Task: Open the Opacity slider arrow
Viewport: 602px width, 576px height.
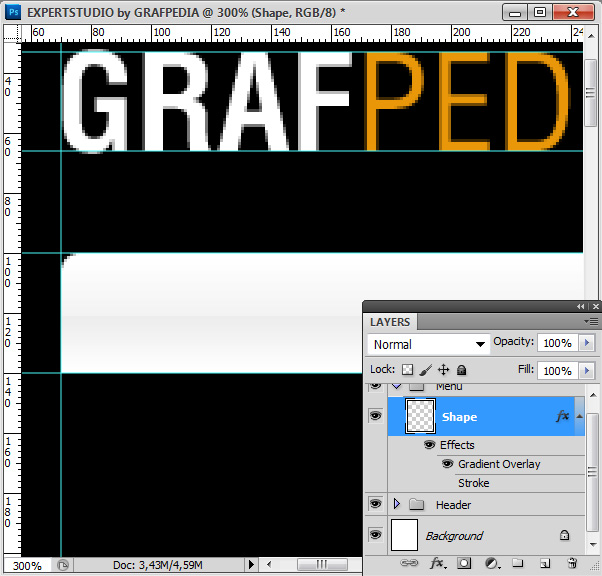Action: click(x=587, y=343)
